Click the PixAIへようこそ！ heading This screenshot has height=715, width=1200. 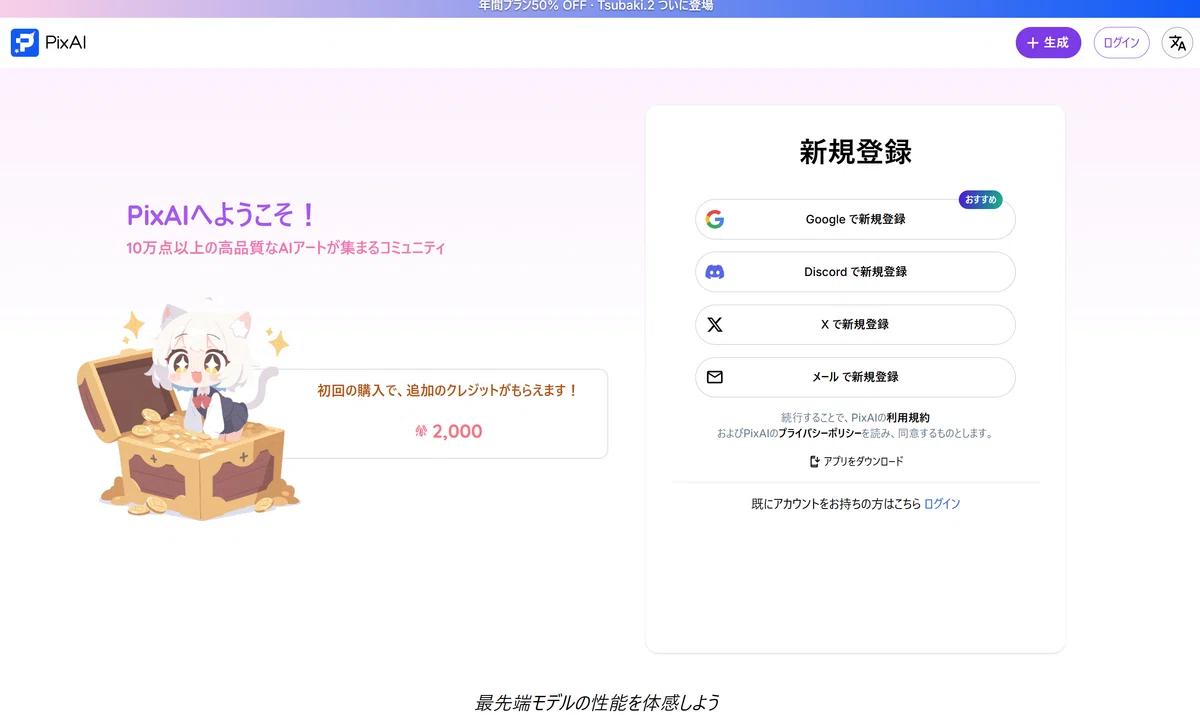222,215
